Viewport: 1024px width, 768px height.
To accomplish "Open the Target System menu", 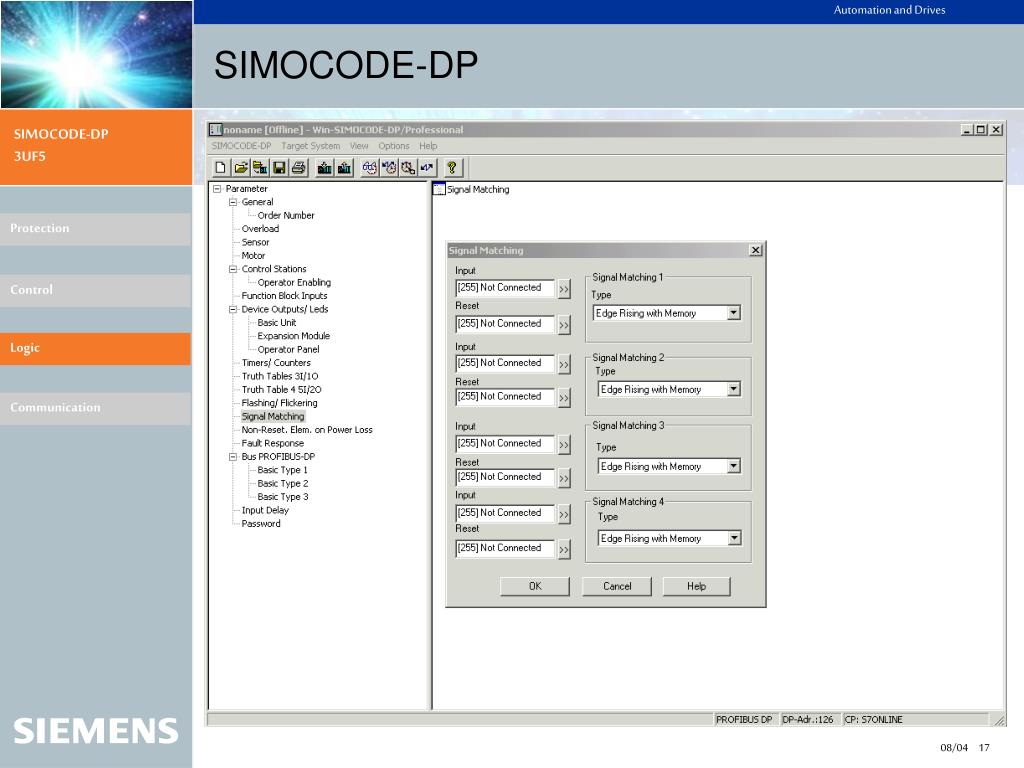I will point(311,146).
